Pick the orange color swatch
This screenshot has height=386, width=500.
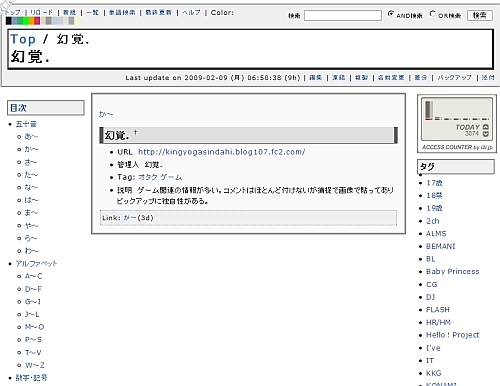(31, 21)
